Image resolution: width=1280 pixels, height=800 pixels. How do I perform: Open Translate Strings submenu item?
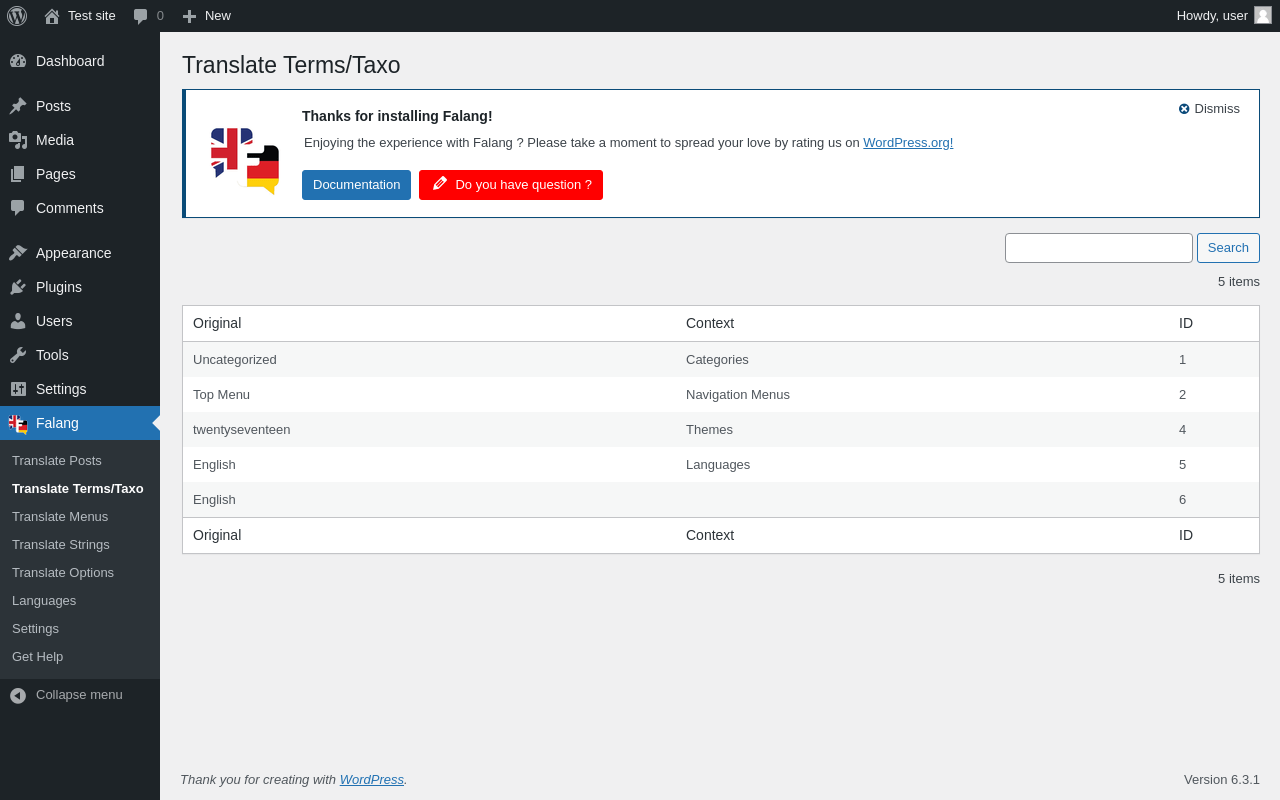tap(61, 545)
